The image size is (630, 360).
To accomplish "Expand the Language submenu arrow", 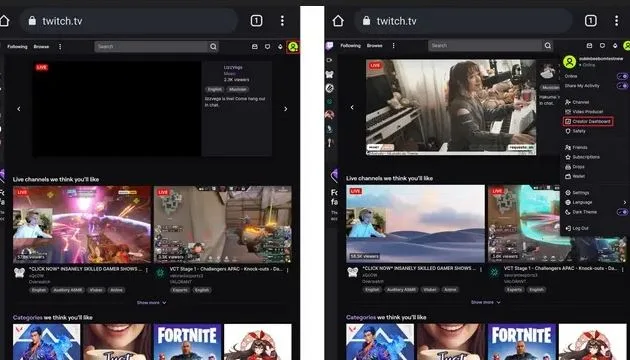I will (x=625, y=202).
